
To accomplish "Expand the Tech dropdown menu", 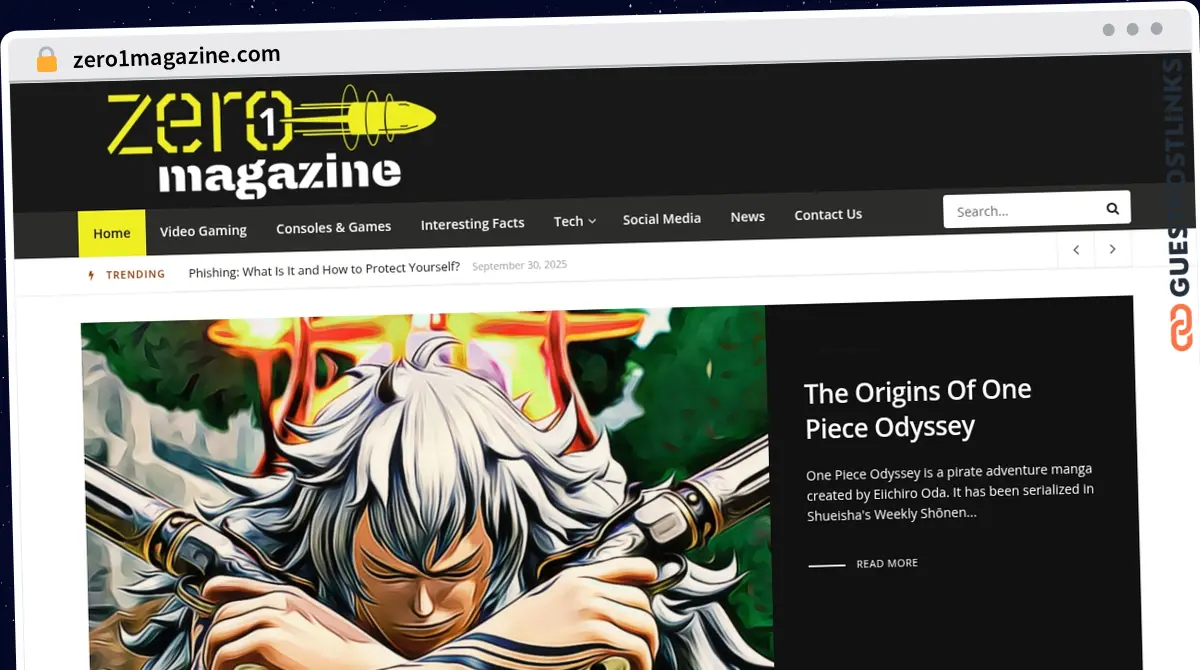I will pyautogui.click(x=575, y=221).
